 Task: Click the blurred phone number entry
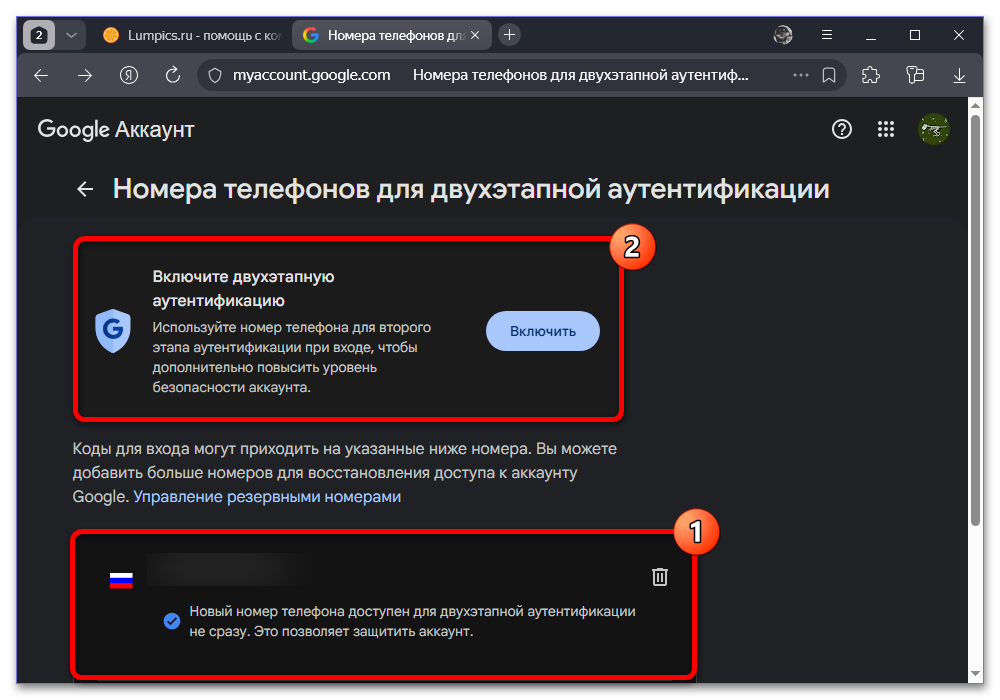(x=230, y=569)
